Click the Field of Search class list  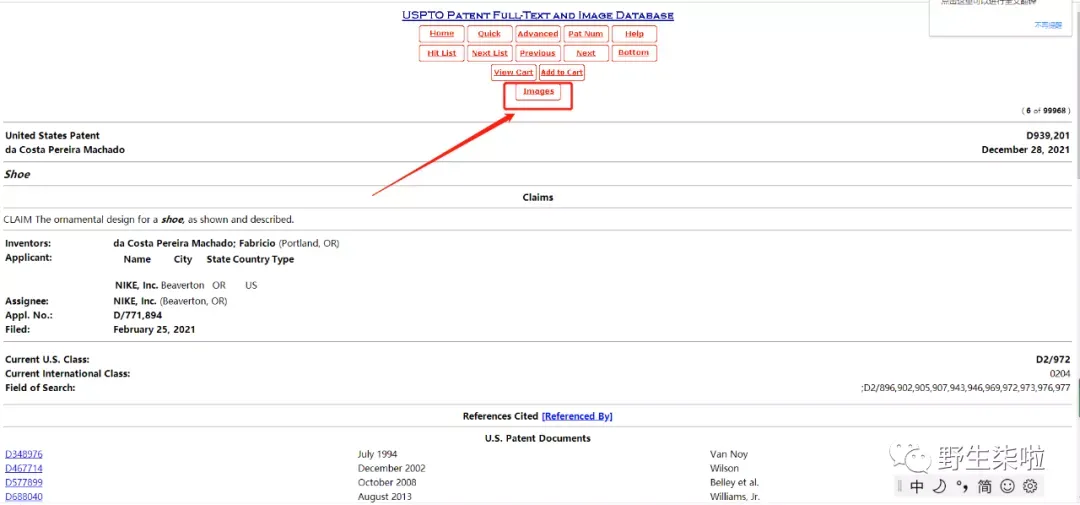966,388
